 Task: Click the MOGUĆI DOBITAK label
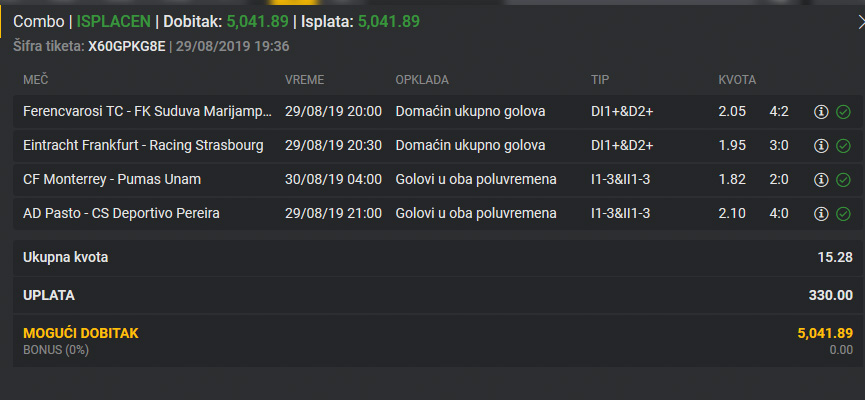point(81,333)
